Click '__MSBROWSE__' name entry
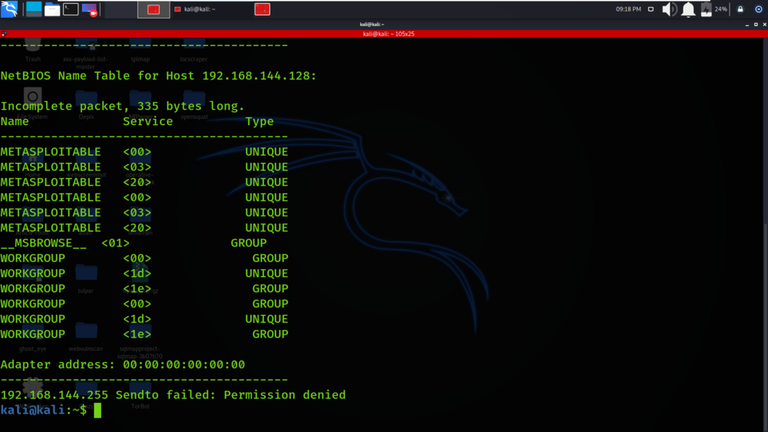The image size is (768, 432). click(44, 243)
